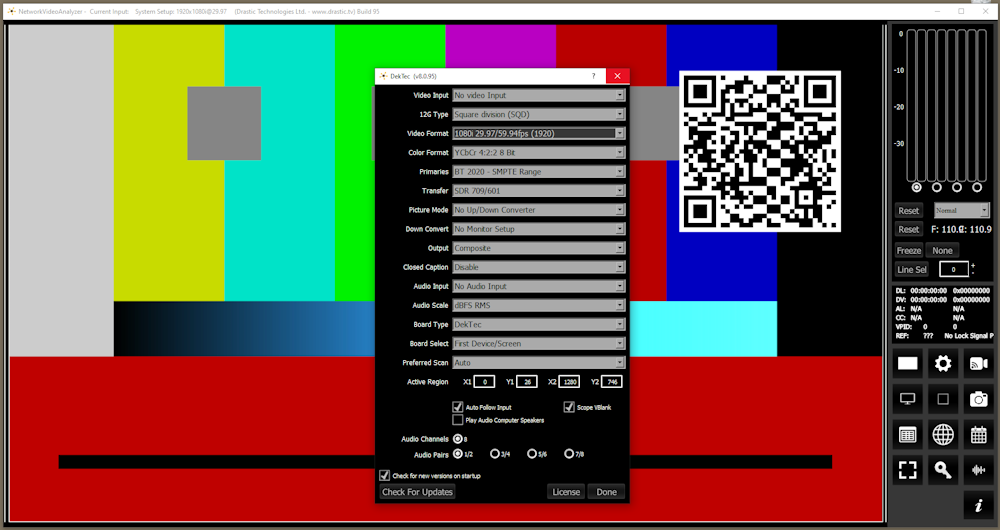This screenshot has width=1000, height=530.
Task: Enable the Auto Follow Input checkbox
Action: click(457, 407)
